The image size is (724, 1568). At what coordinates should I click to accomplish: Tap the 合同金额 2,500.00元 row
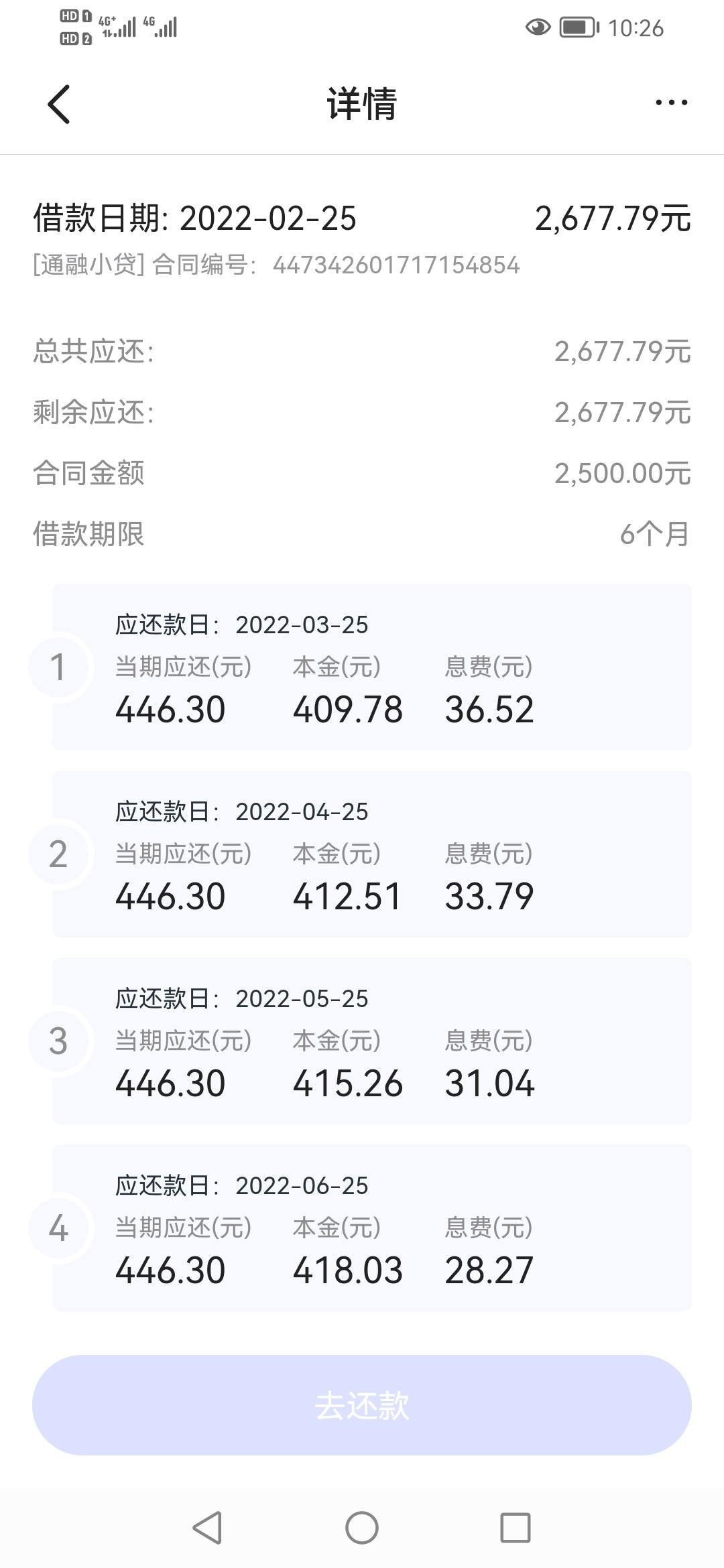pos(362,473)
